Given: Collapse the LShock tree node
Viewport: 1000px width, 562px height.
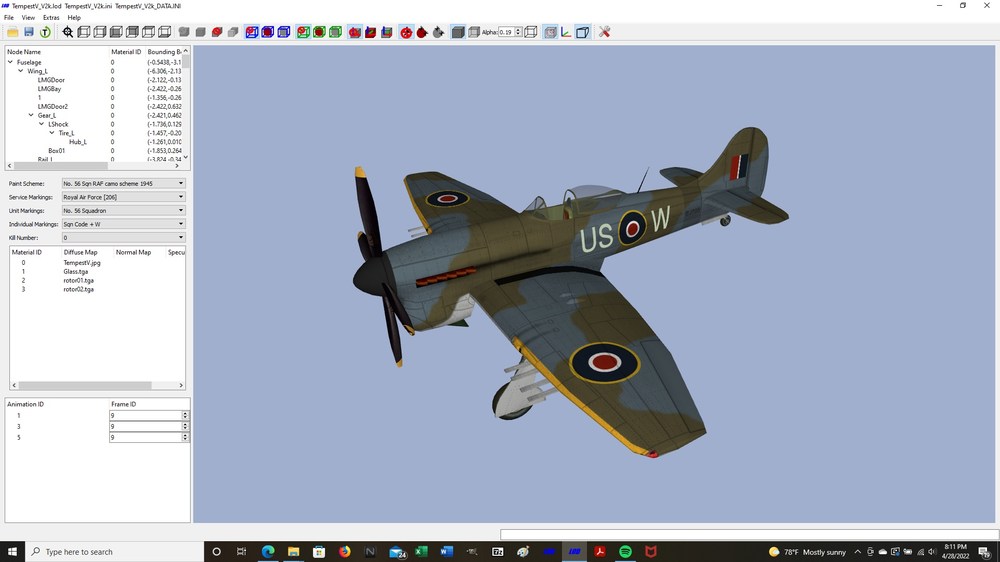Looking at the screenshot, I should 41,124.
